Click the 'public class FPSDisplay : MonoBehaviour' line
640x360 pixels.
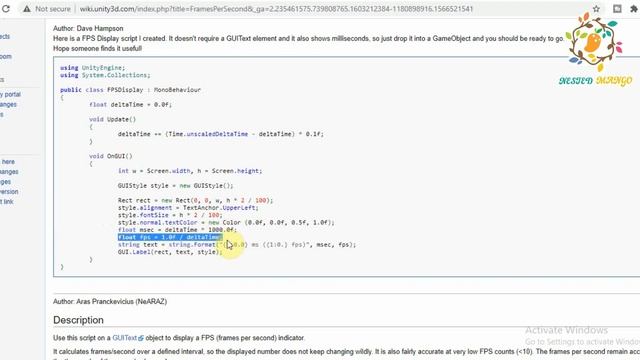pyautogui.click(x=130, y=90)
